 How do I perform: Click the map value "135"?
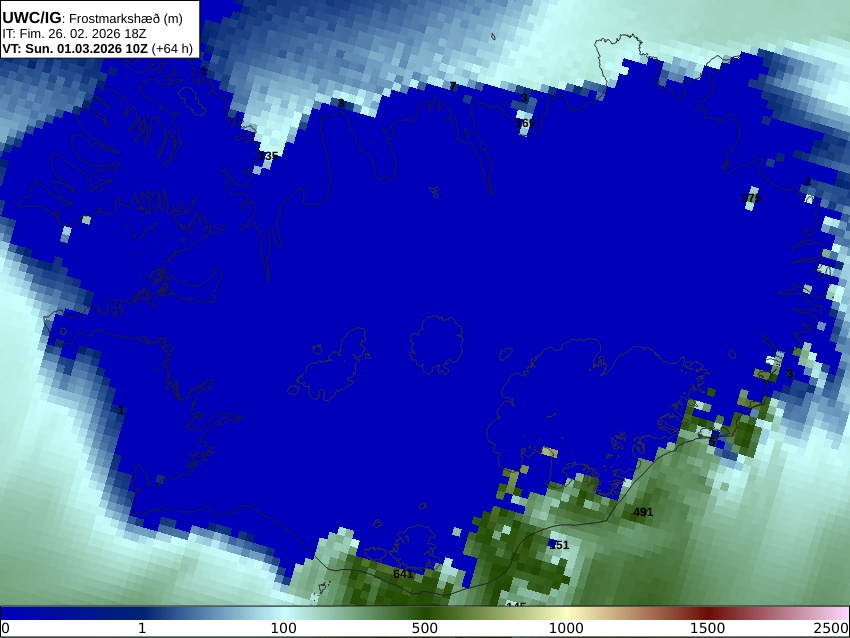point(268,156)
